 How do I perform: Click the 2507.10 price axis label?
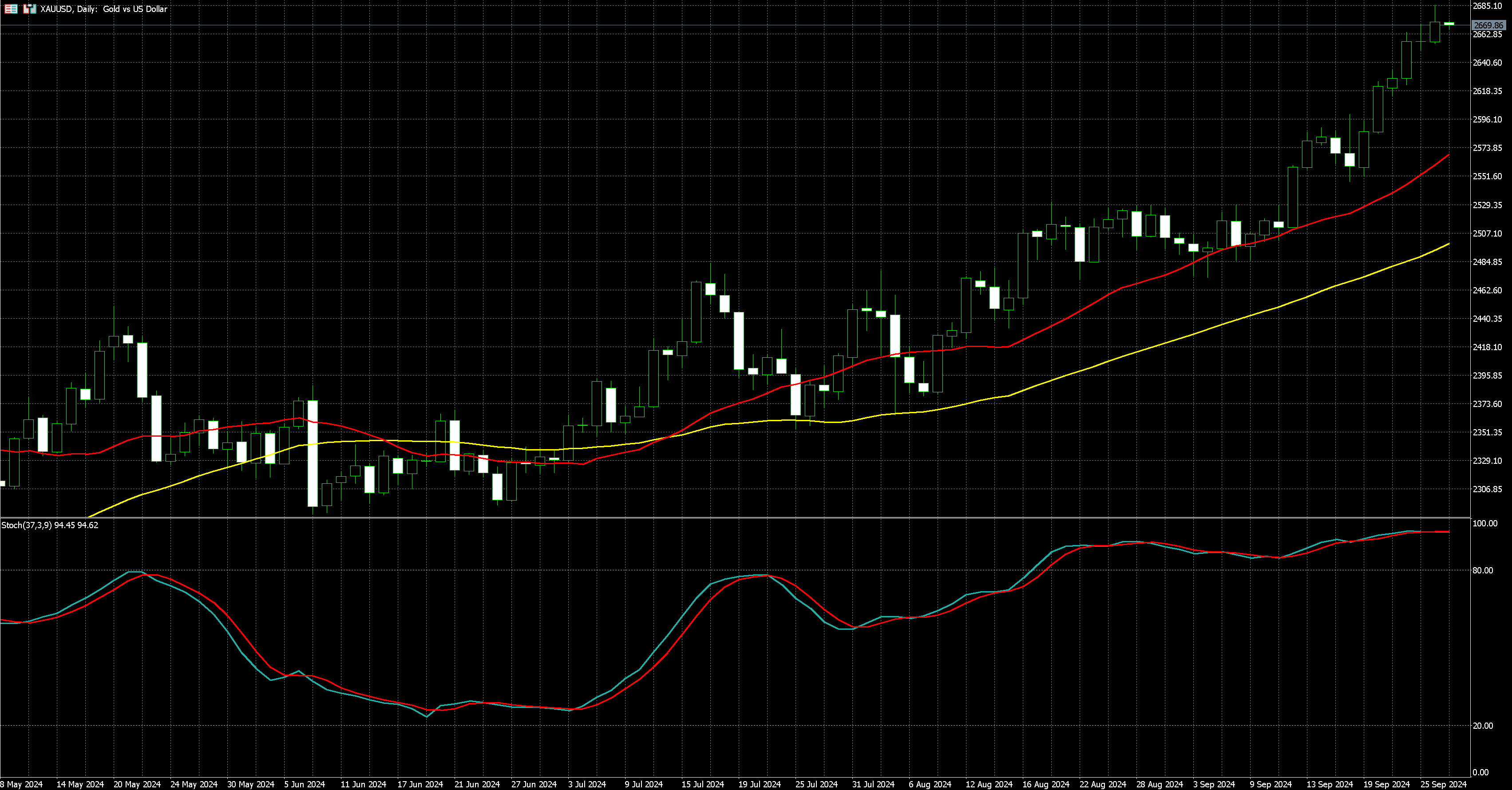click(1487, 233)
